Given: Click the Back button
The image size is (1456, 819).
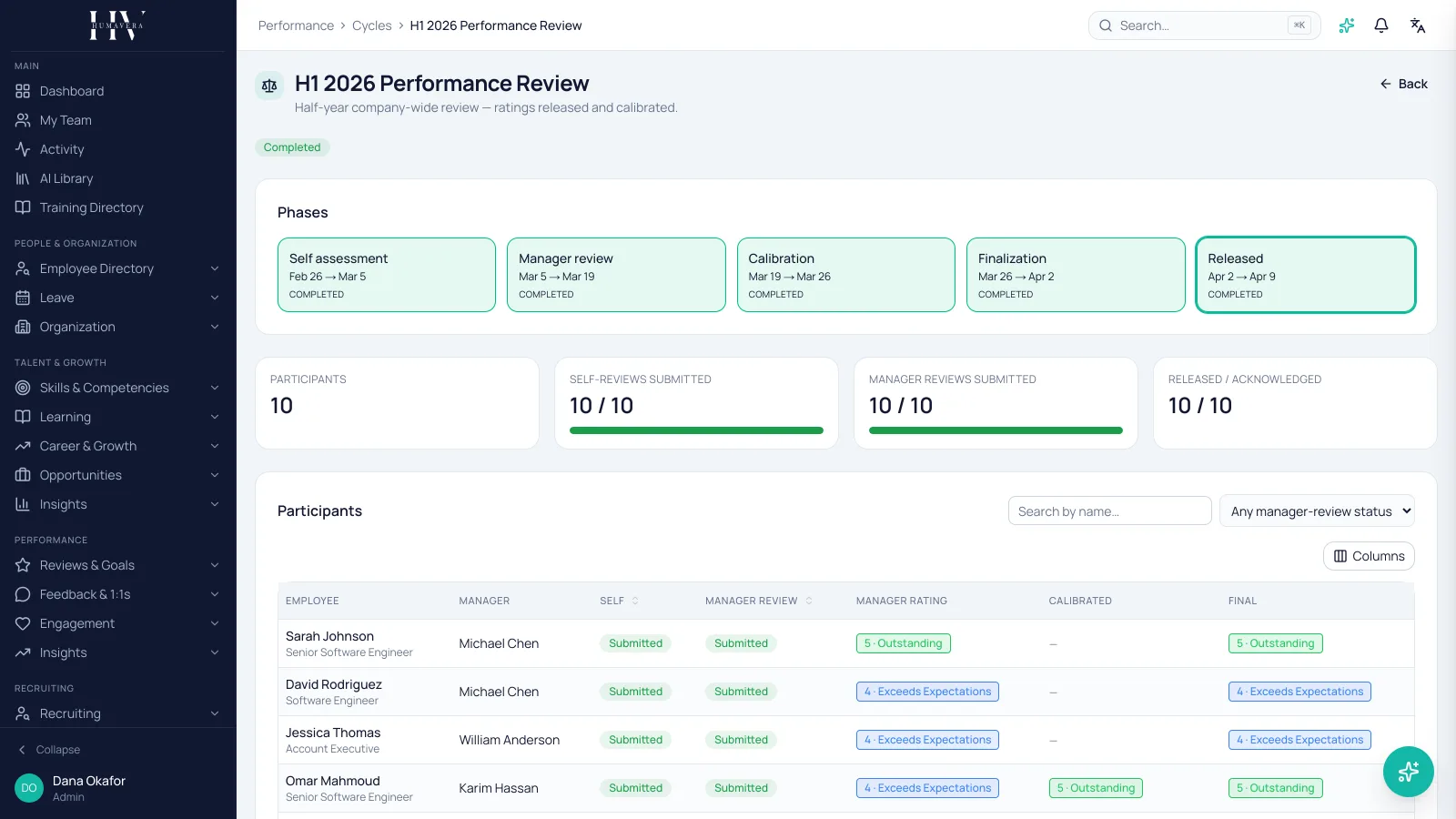Looking at the screenshot, I should click(1403, 84).
